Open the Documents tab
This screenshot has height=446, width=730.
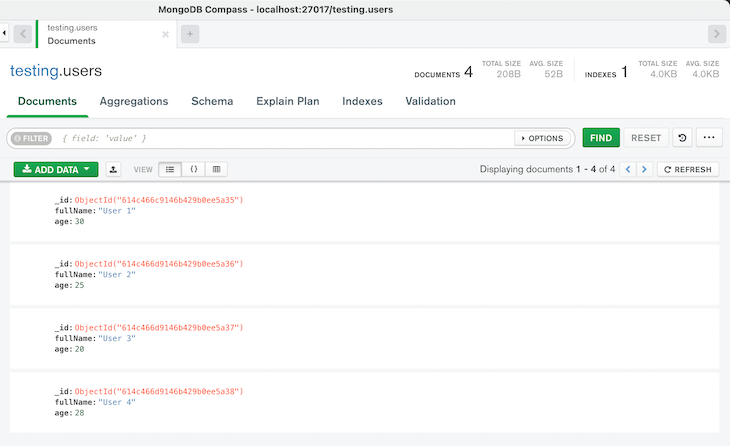[x=47, y=101]
